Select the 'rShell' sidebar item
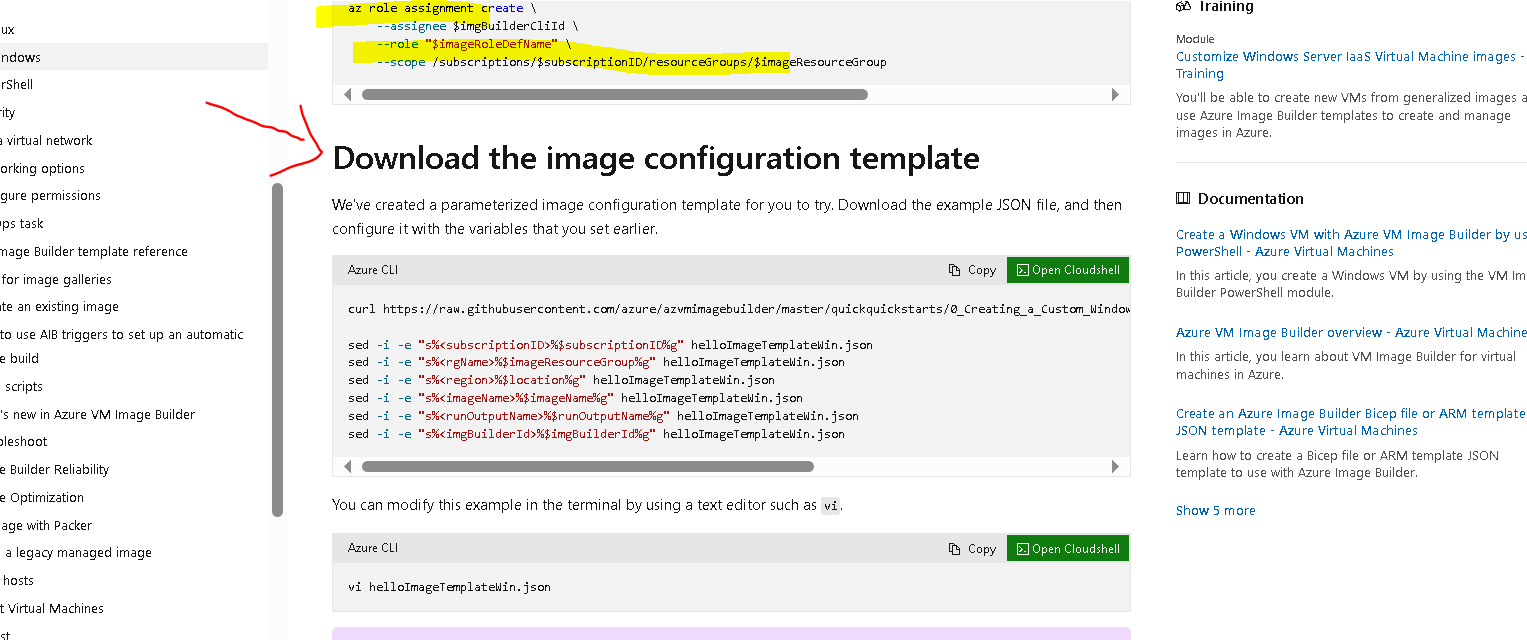The height and width of the screenshot is (640, 1527). [x=17, y=85]
